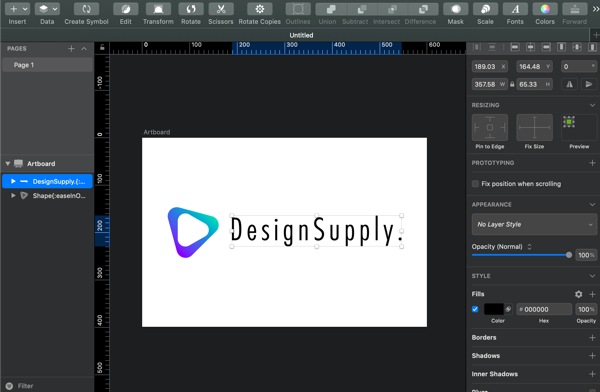The height and width of the screenshot is (392, 600).
Task: Open the Colors picker from toolbar
Action: [545, 9]
